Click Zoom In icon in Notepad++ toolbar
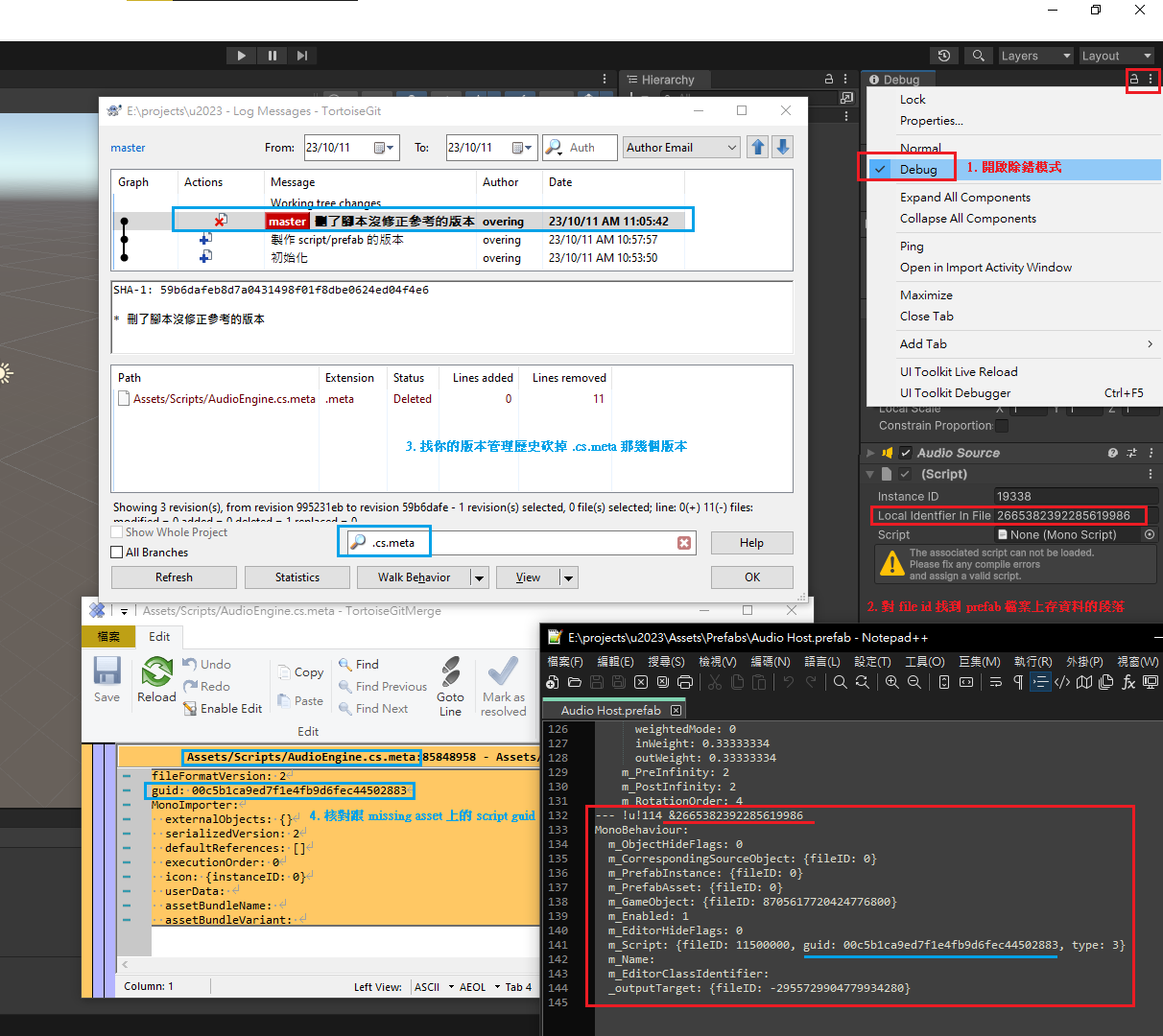1163x1036 pixels. [x=891, y=681]
